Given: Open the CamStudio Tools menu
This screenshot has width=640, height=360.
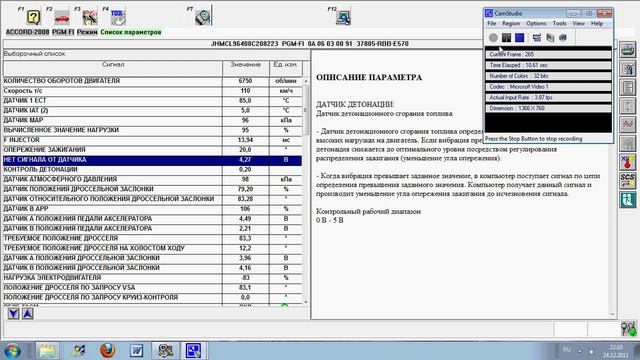Looking at the screenshot, I should [x=559, y=24].
